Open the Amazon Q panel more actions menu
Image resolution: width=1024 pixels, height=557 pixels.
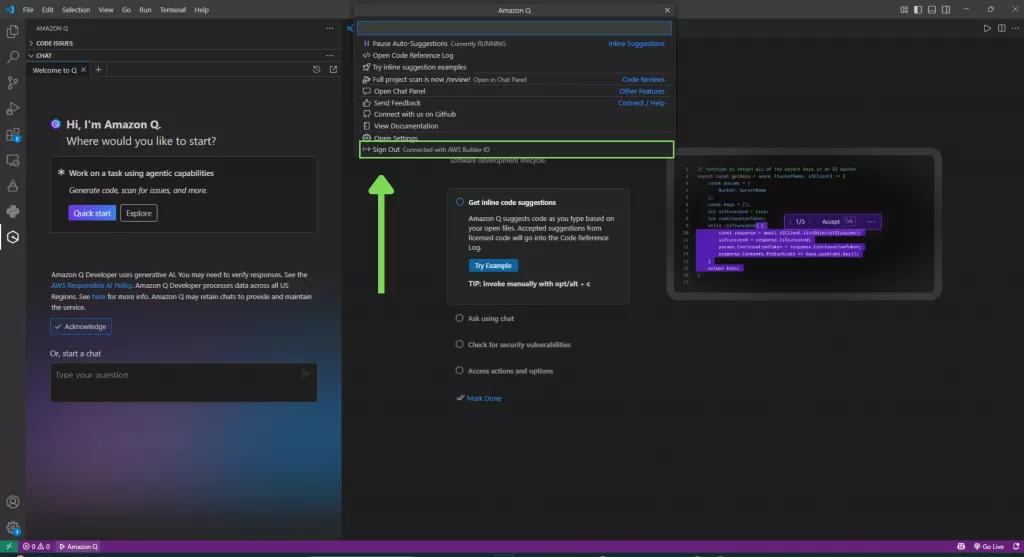(330, 28)
